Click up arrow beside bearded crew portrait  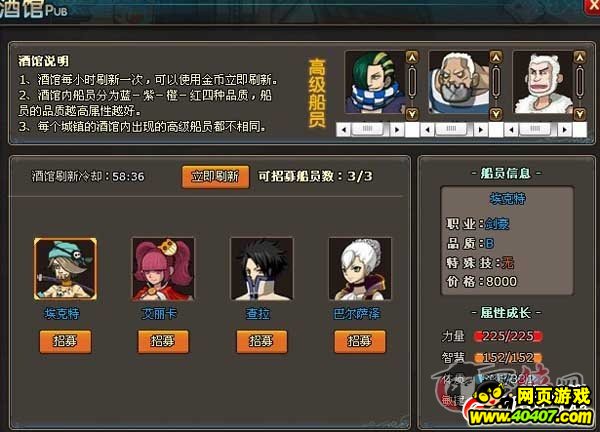pos(496,57)
